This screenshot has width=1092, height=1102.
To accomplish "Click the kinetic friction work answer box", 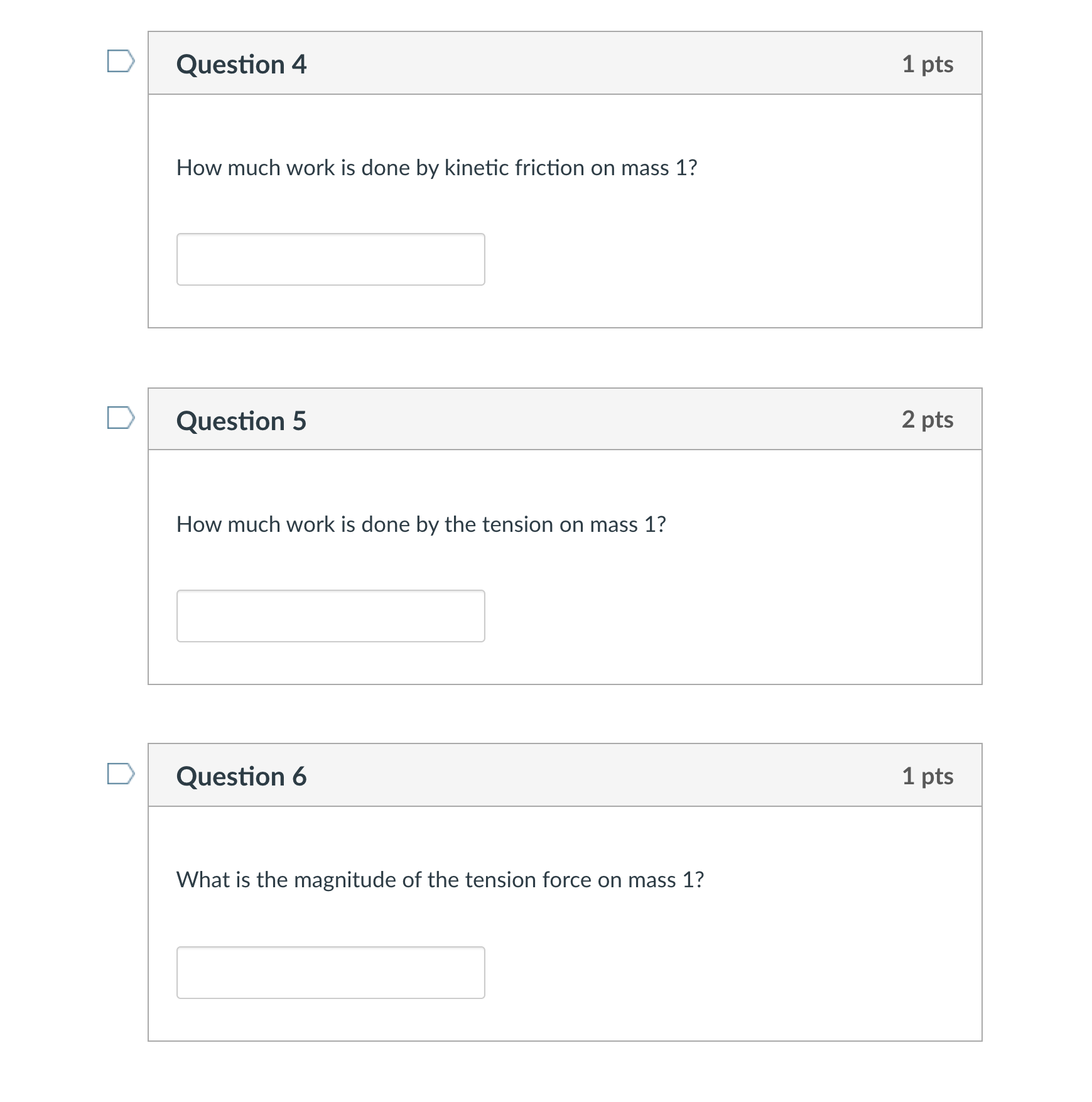I will 331,259.
